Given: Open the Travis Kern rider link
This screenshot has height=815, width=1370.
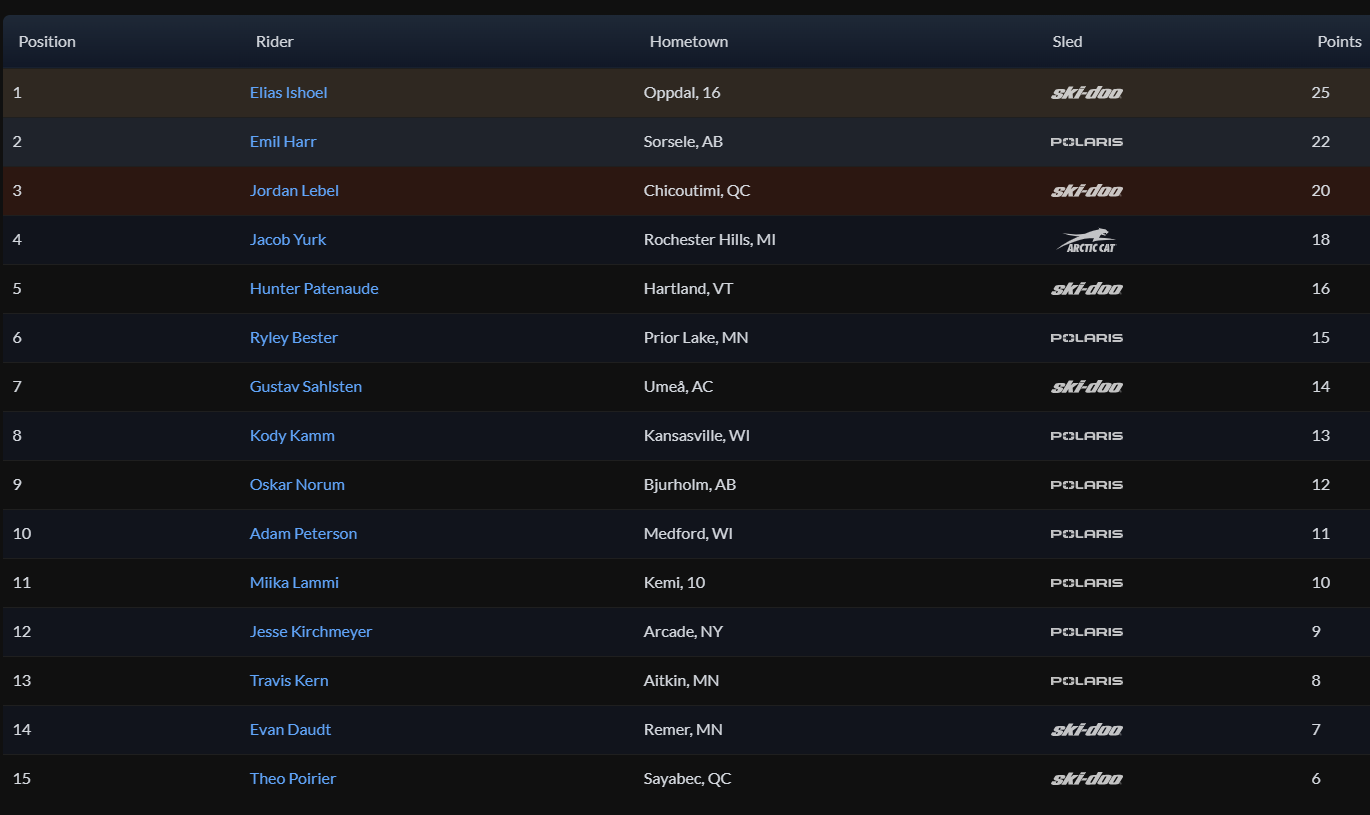Looking at the screenshot, I should click(x=289, y=680).
